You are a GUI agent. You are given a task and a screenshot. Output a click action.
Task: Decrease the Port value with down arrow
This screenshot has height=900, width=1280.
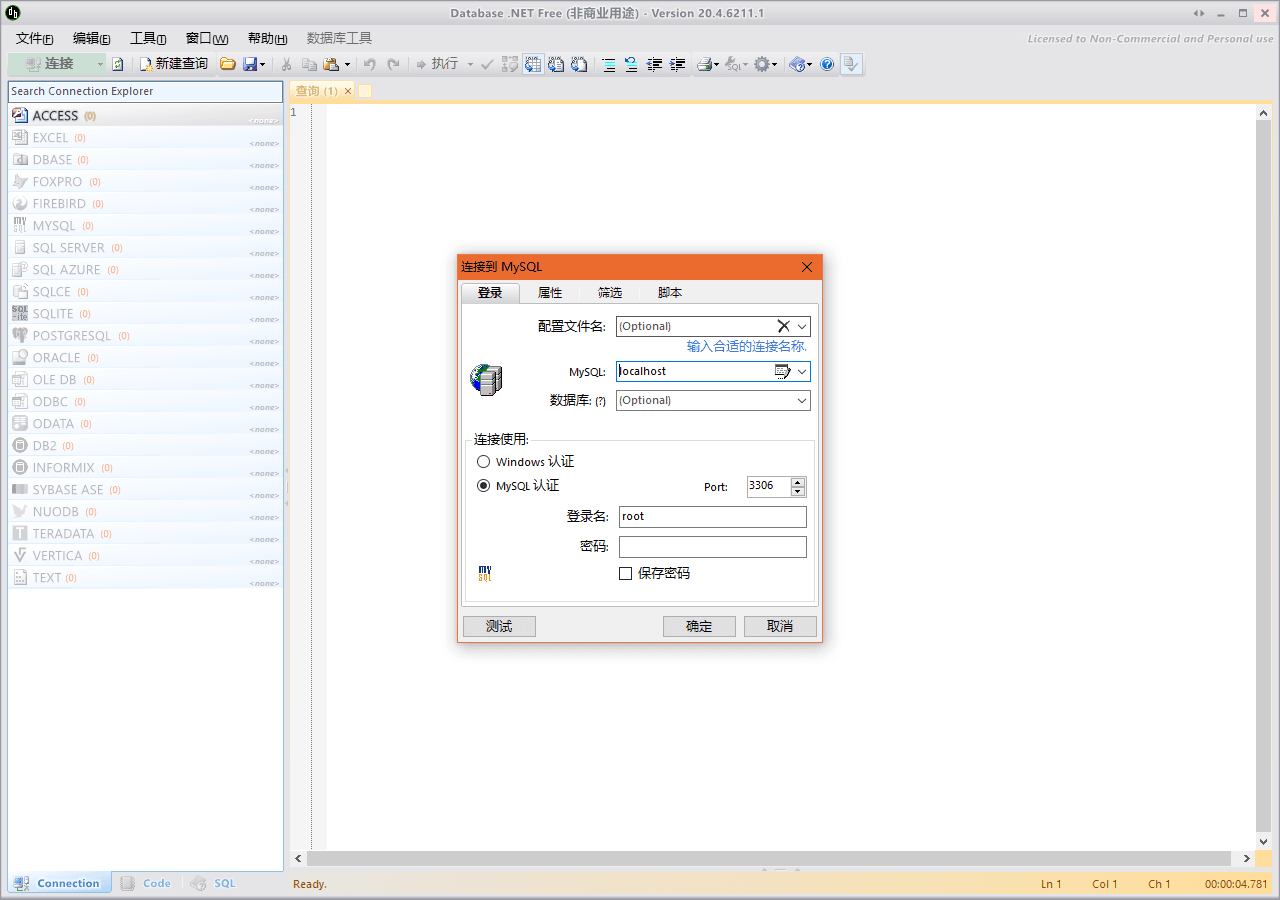pos(797,492)
